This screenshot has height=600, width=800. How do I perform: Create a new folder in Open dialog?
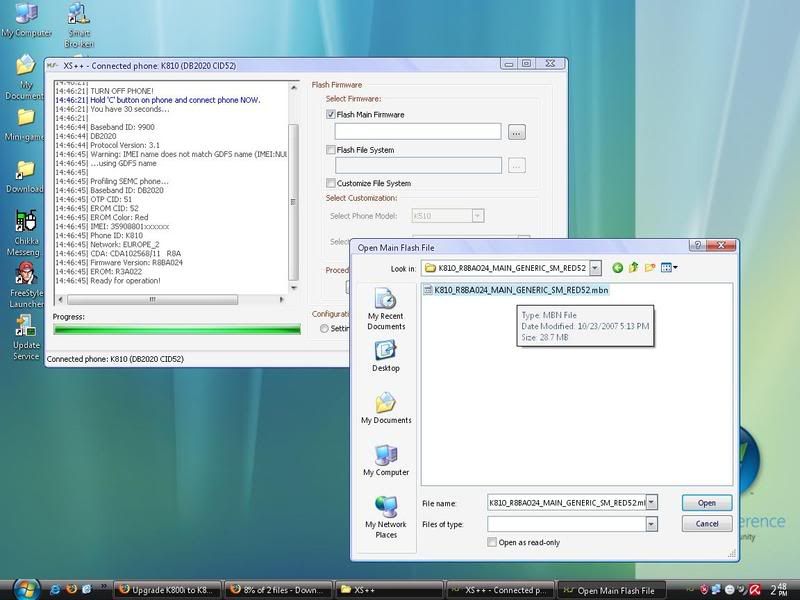point(649,267)
